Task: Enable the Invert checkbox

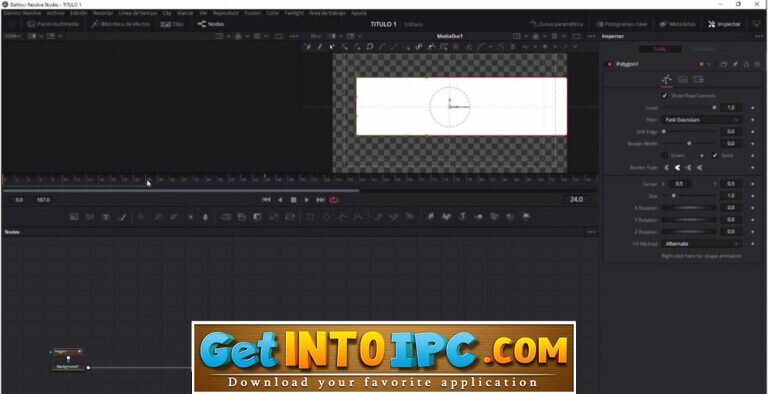Action: click(x=665, y=155)
